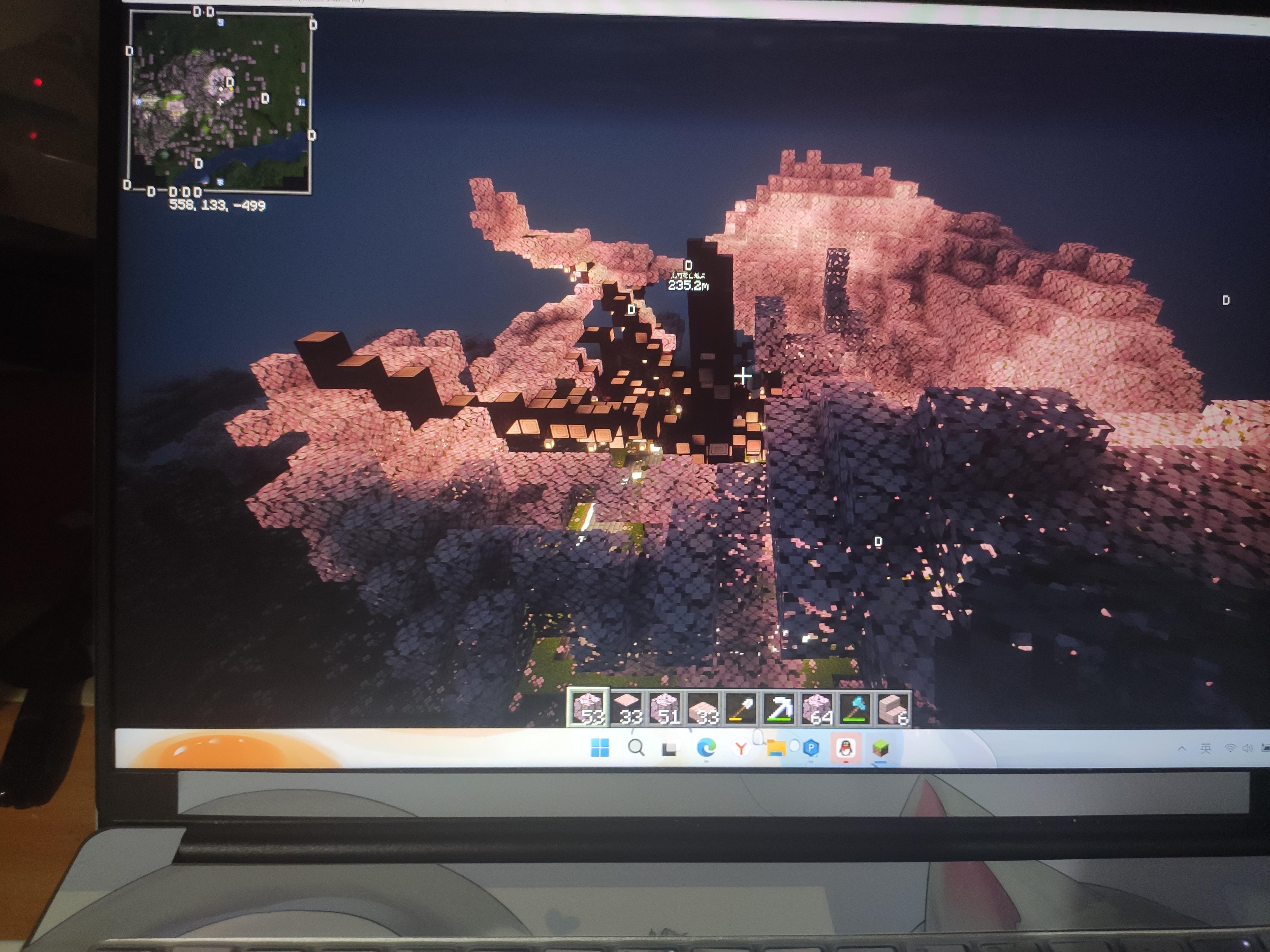Expand the hidden tray icons chevron
1270x952 pixels.
coord(1182,748)
